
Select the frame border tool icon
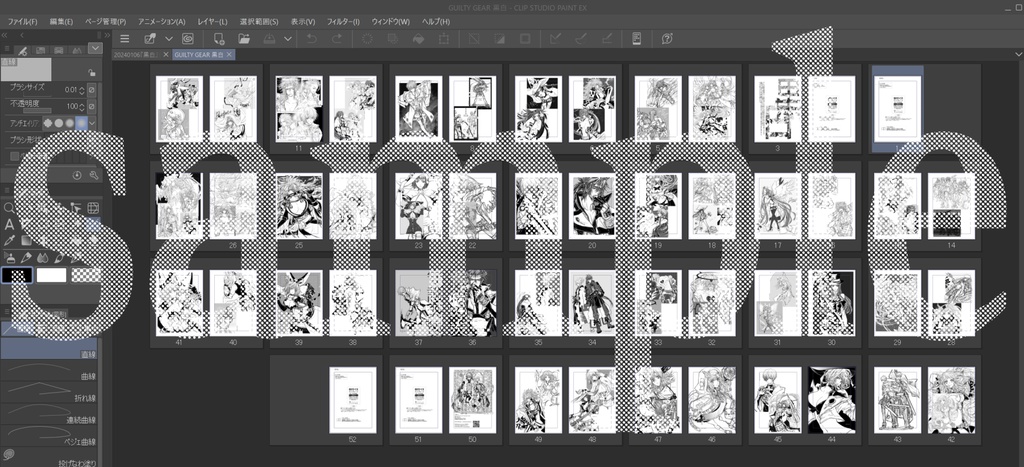93,208
